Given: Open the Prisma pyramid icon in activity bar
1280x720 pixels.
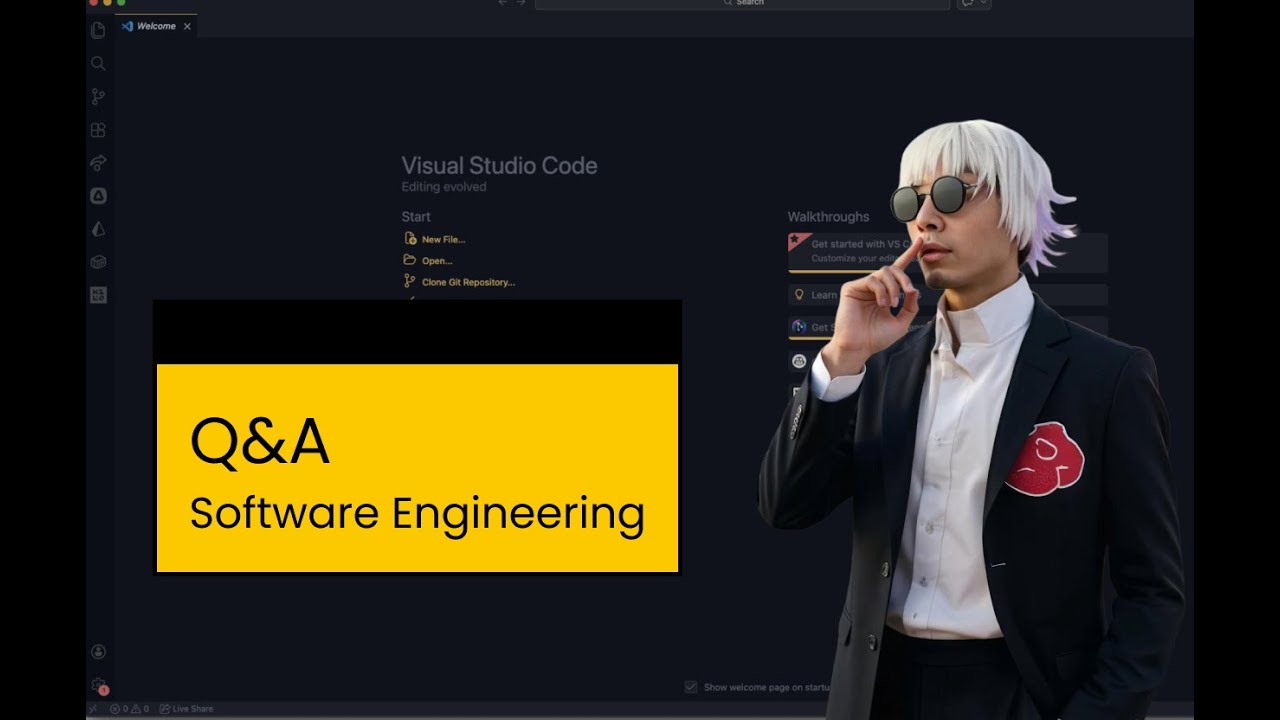Looking at the screenshot, I should 98,229.
